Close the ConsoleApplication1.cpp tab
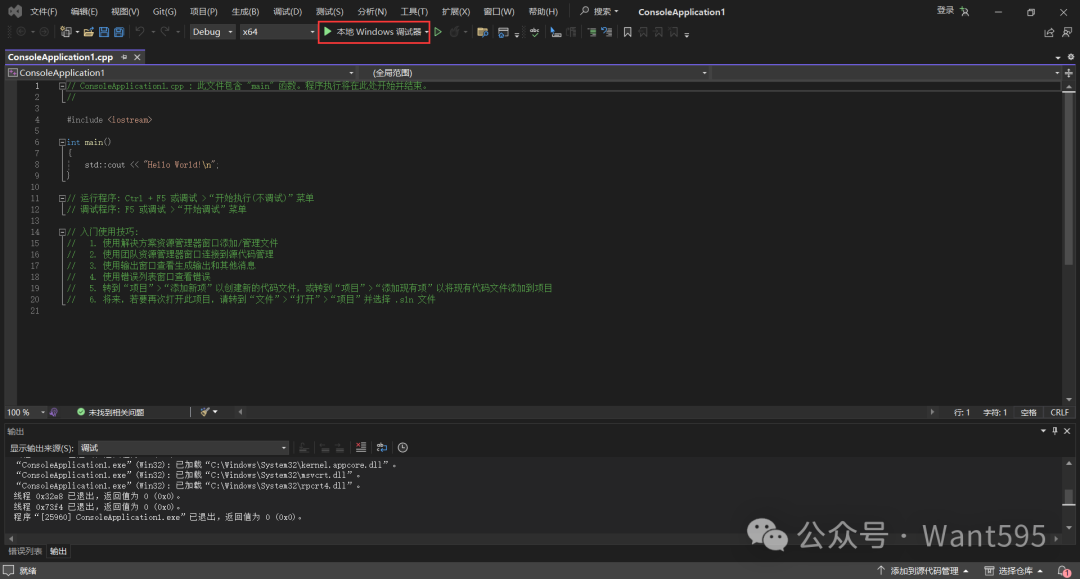Viewport: 1080px width, 579px height. point(136,57)
